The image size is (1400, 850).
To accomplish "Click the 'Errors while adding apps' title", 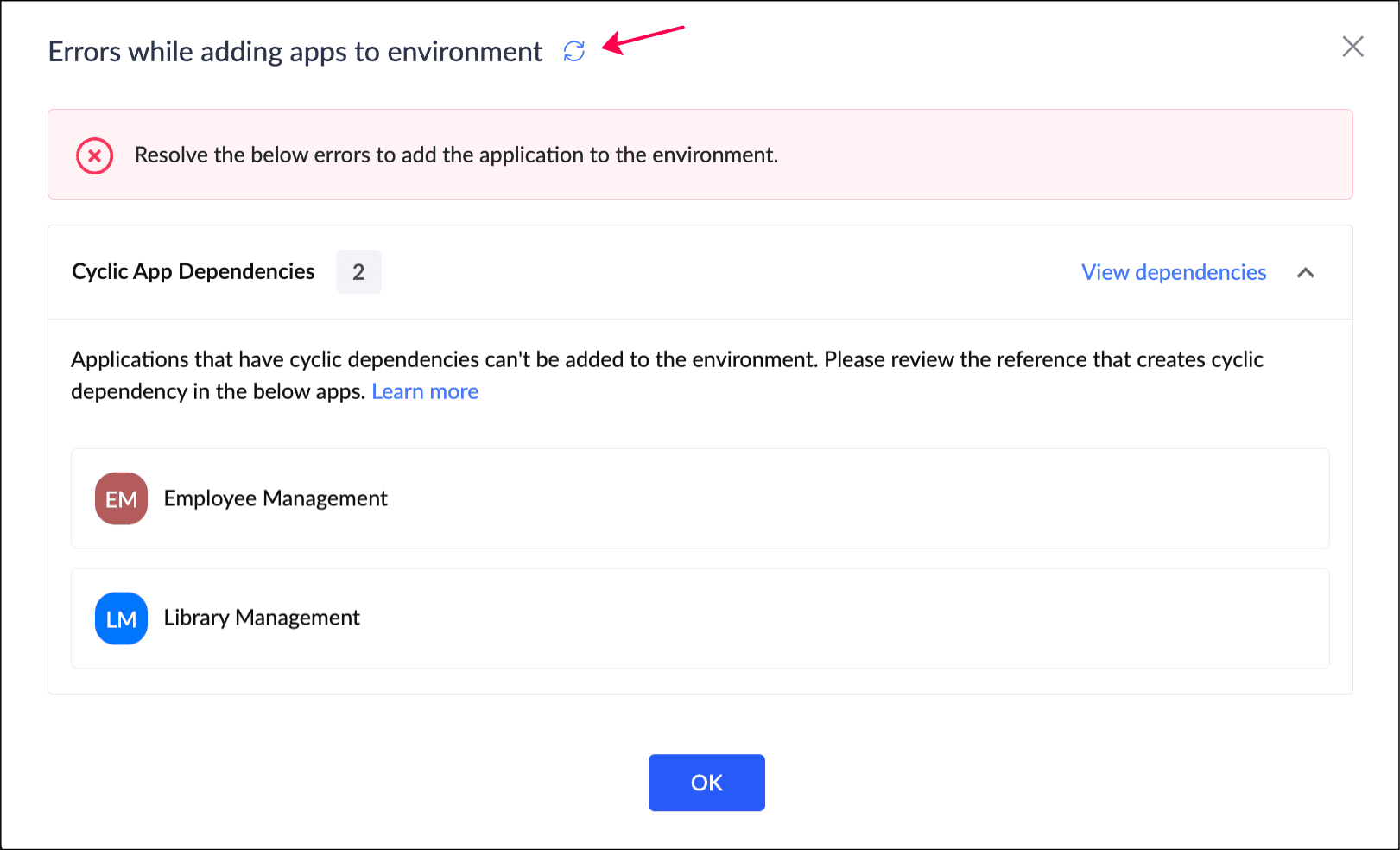I will tap(295, 52).
